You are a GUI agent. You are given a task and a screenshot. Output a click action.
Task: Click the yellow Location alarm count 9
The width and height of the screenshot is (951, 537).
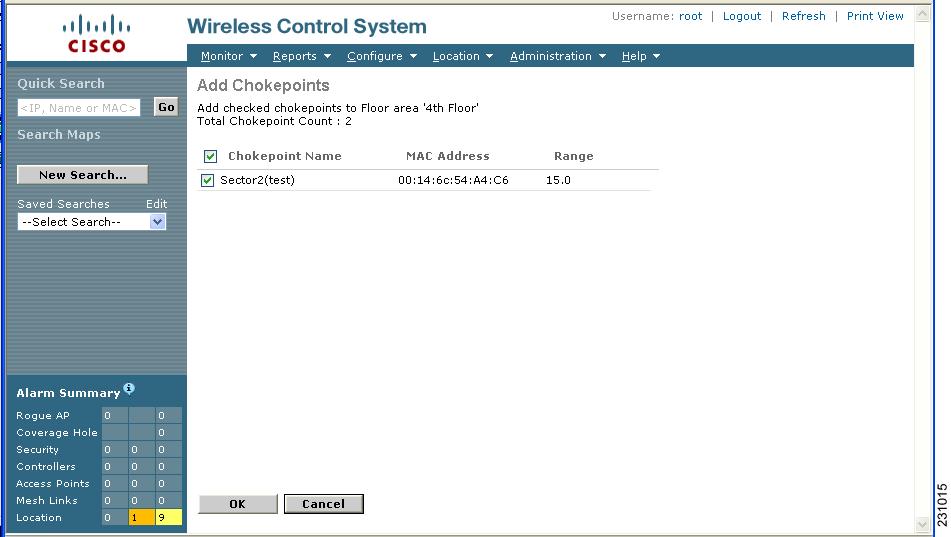(x=169, y=518)
